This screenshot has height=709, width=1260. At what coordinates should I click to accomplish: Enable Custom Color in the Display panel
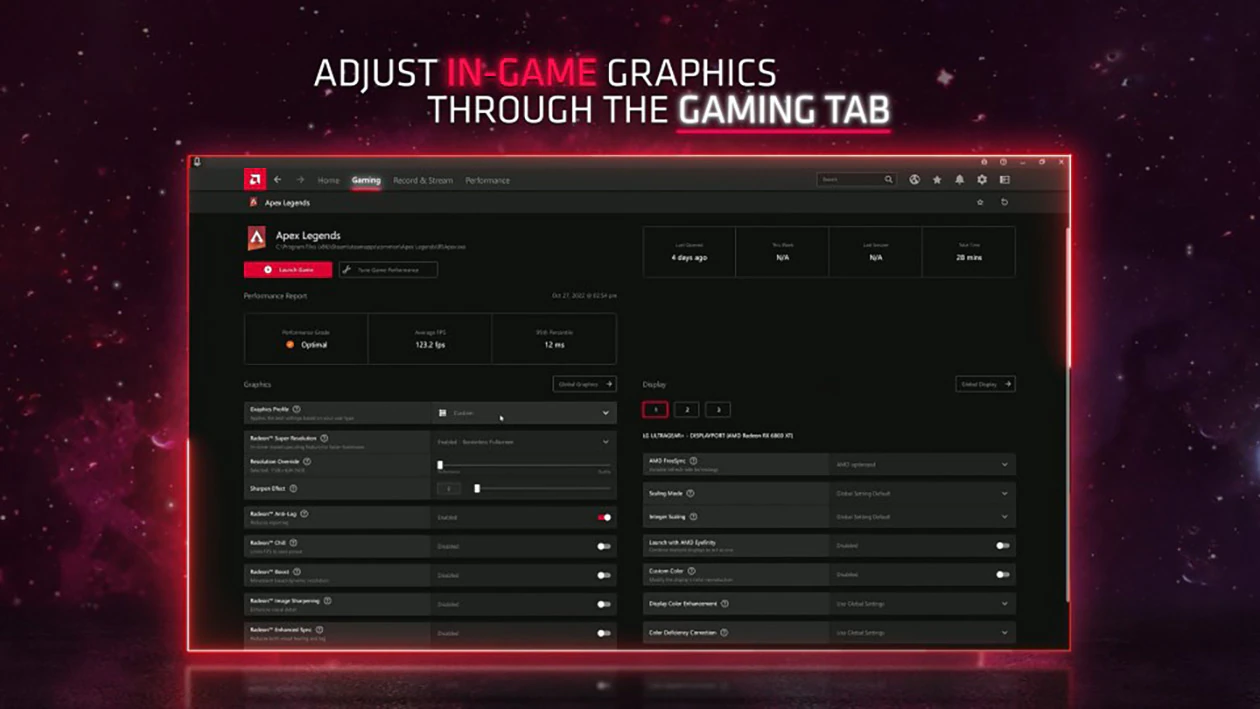(x=1004, y=574)
